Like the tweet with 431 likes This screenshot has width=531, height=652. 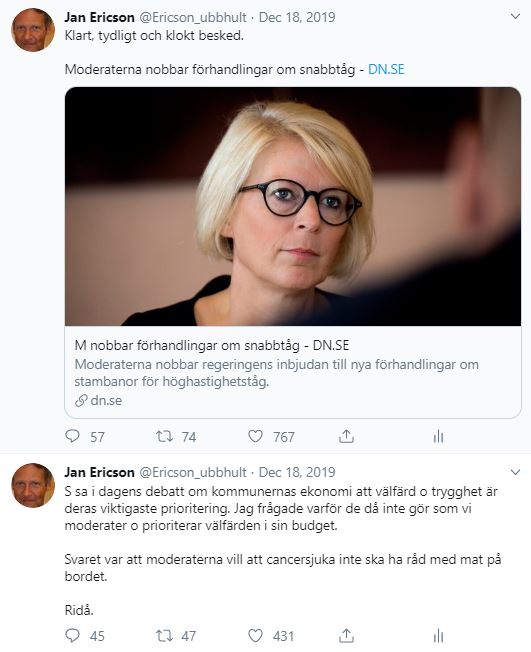click(x=255, y=635)
